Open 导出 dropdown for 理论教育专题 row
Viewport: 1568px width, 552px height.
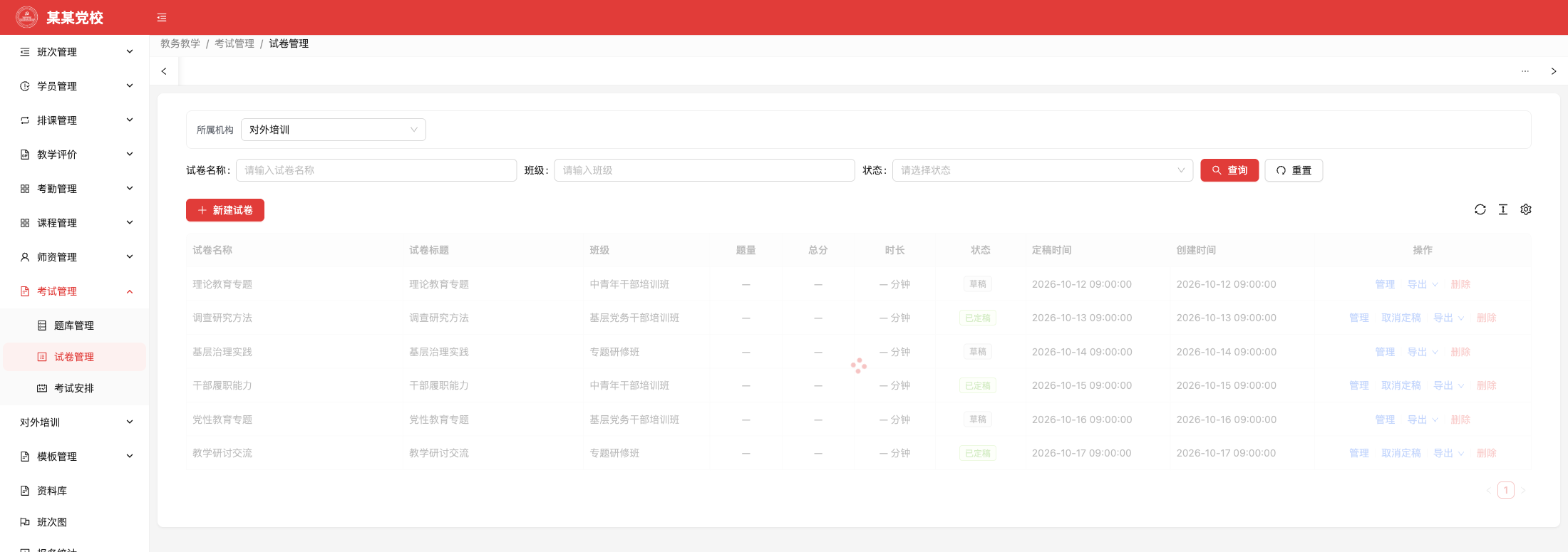tap(1423, 284)
